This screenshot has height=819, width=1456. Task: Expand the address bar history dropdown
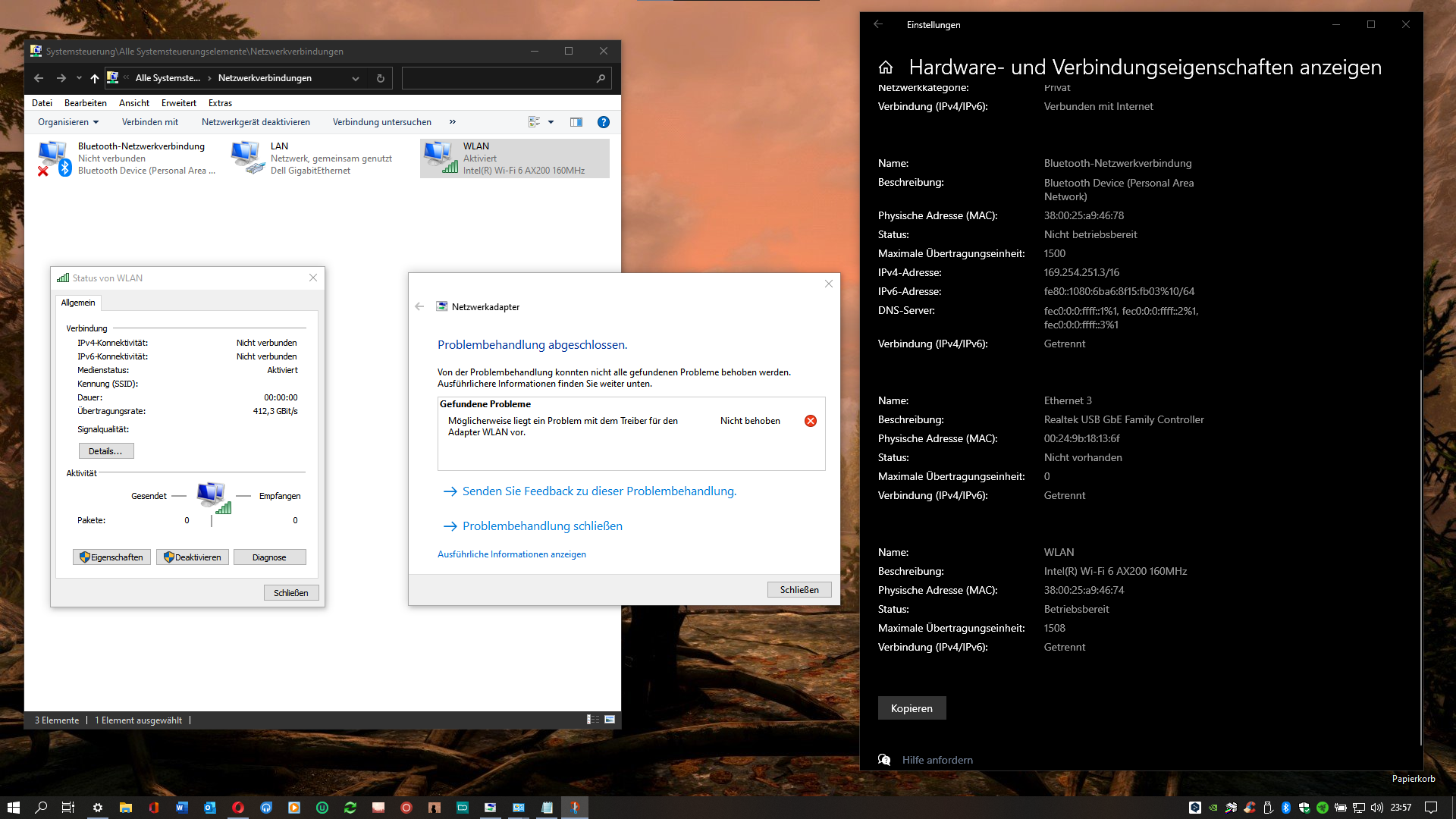click(x=356, y=78)
